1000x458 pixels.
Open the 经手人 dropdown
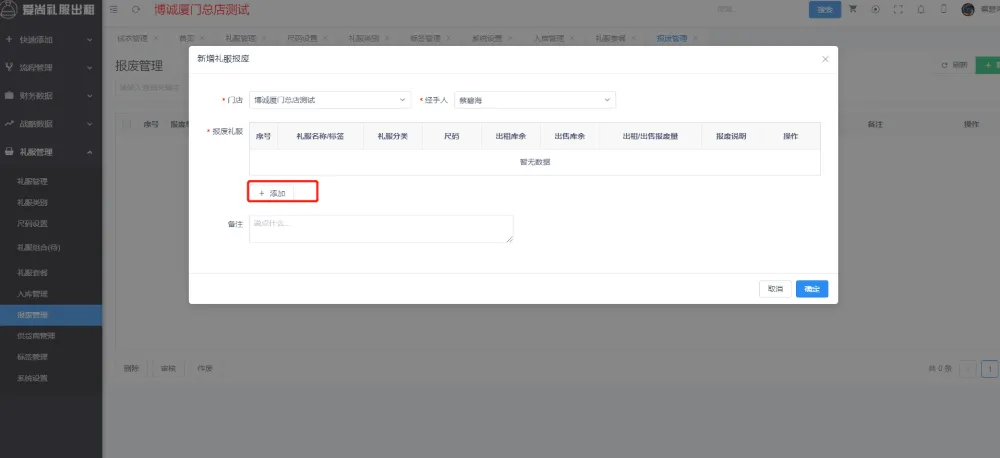534,100
